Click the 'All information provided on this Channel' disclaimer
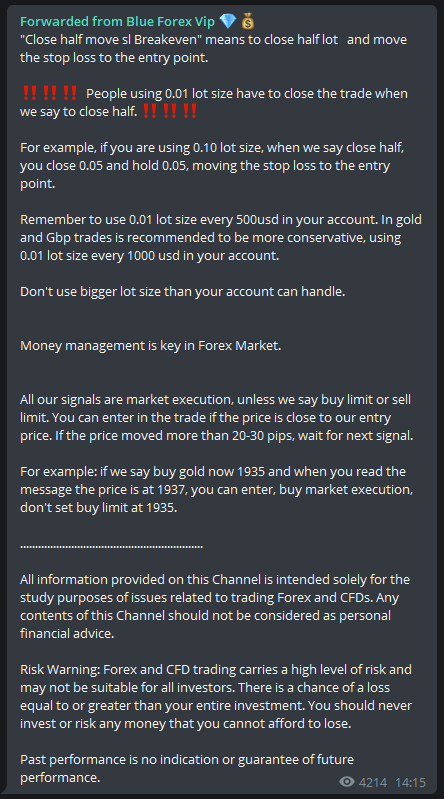444x799 pixels. [215, 607]
